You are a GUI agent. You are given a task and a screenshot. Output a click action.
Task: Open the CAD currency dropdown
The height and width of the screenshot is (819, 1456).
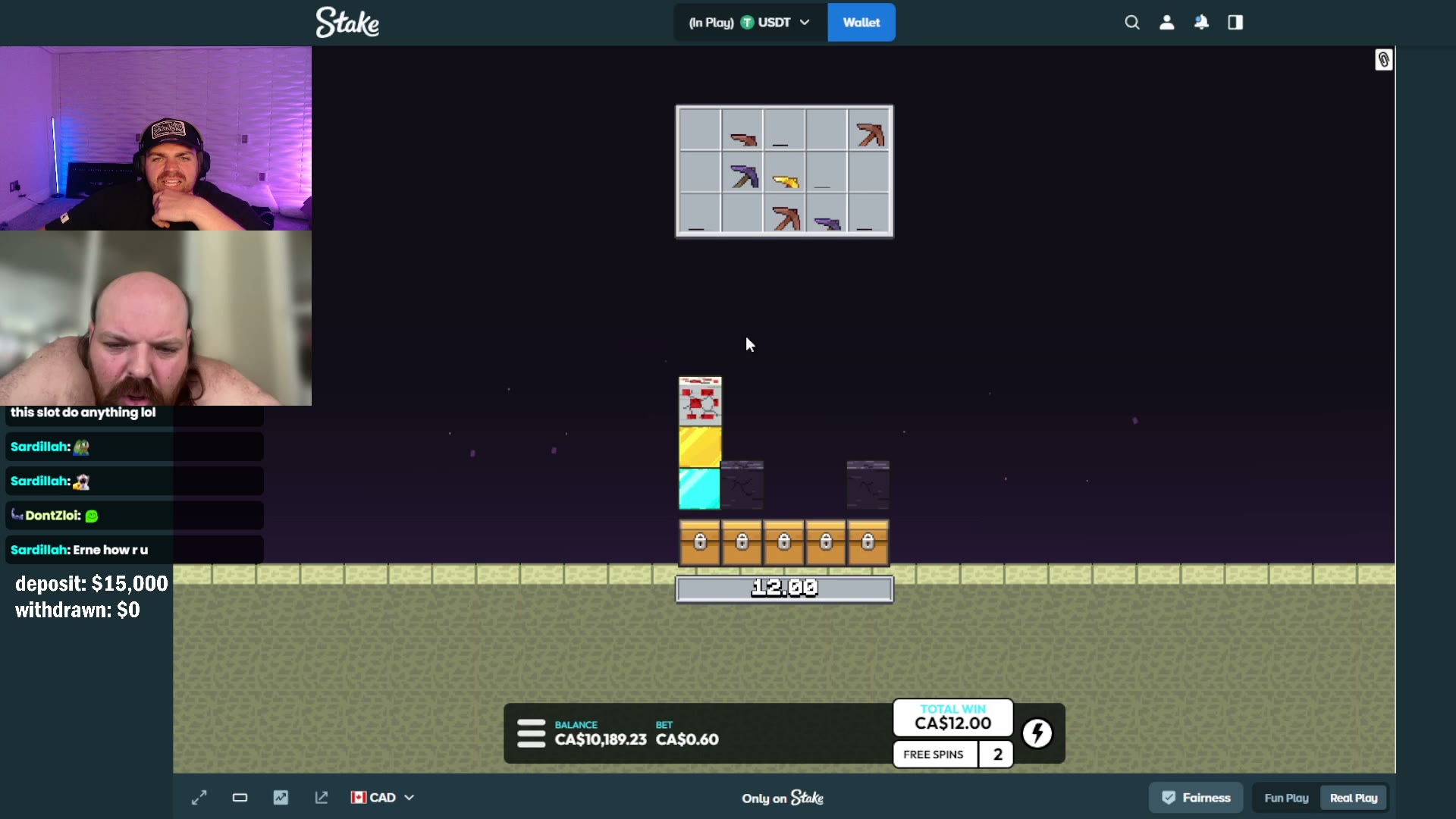pos(383,798)
